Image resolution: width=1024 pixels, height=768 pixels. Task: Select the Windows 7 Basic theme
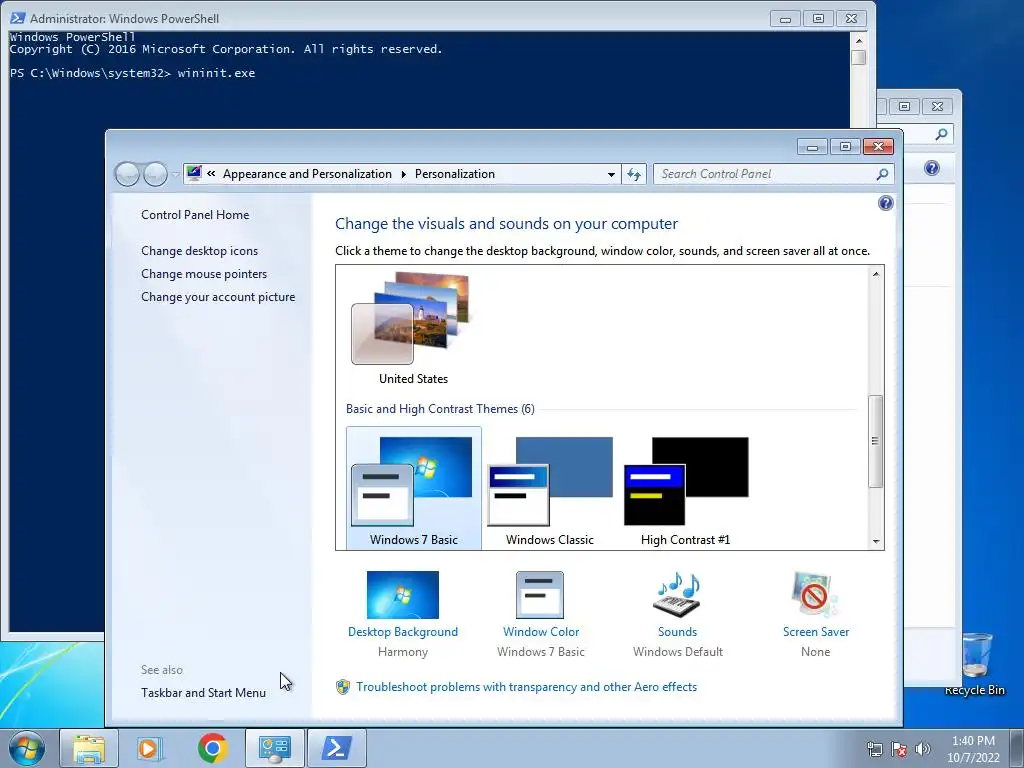point(413,488)
